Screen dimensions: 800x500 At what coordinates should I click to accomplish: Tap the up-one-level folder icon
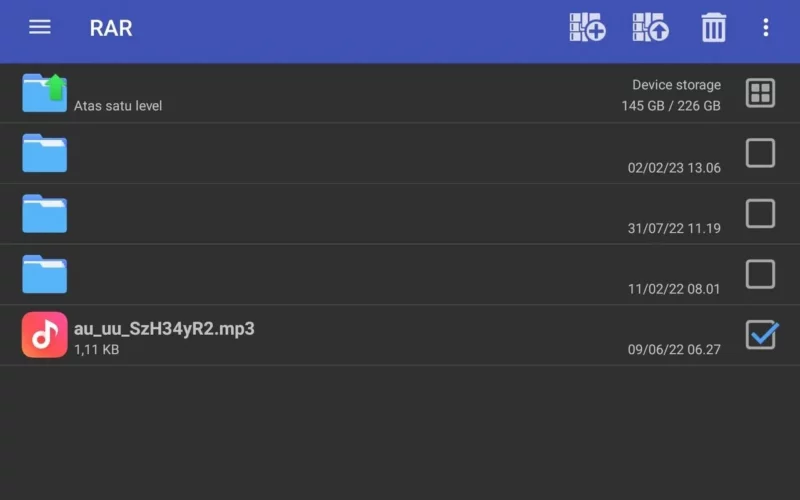pyautogui.click(x=44, y=93)
